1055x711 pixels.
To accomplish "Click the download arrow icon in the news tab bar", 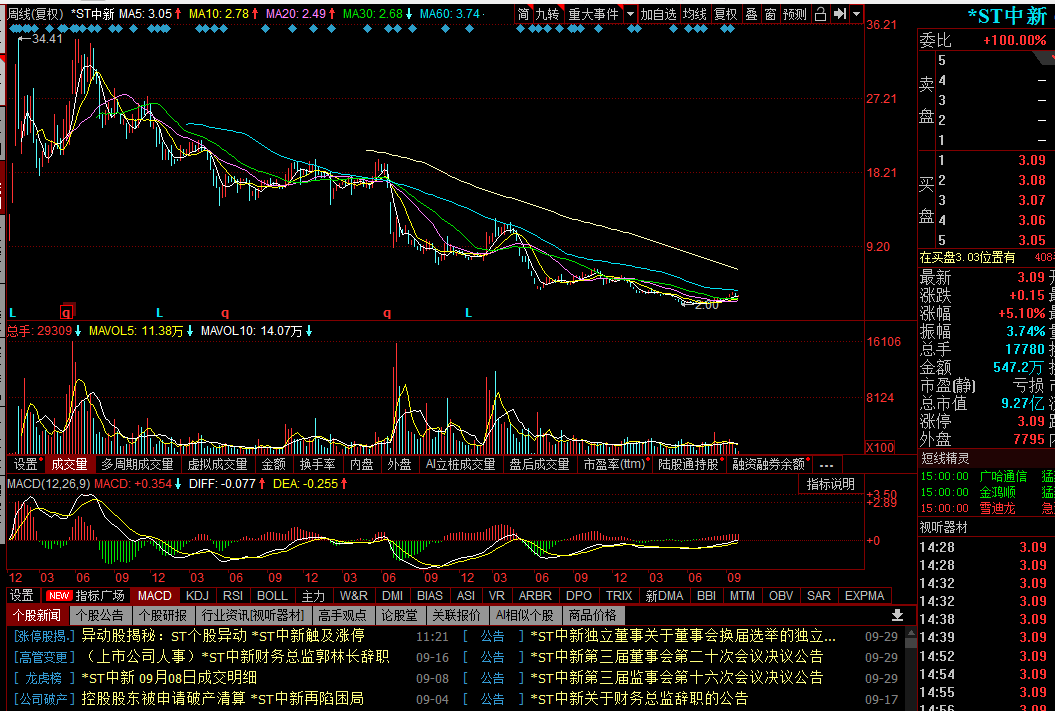I will [897, 615].
